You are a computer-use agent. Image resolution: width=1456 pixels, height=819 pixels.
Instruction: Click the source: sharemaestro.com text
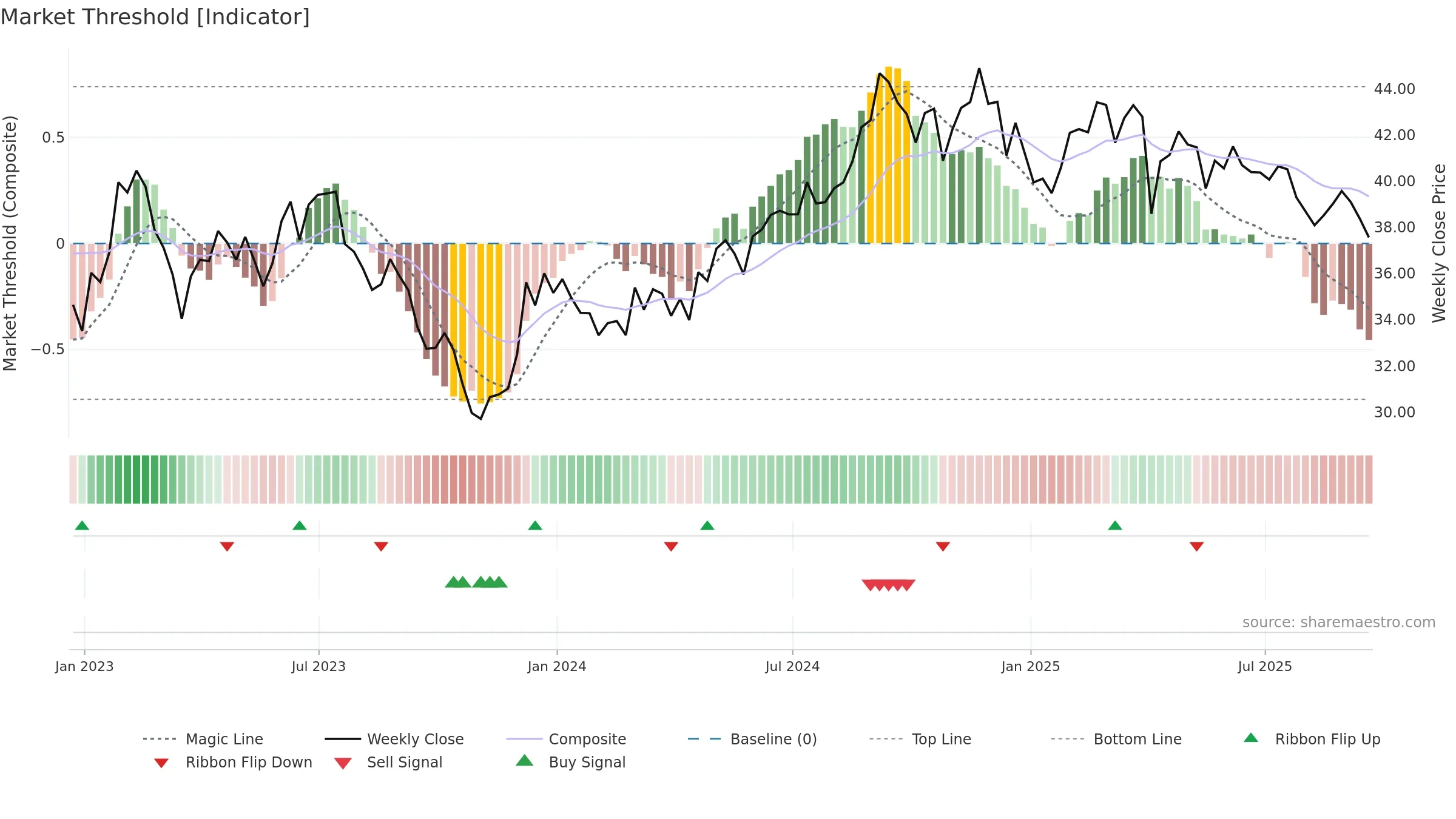coord(1339,622)
